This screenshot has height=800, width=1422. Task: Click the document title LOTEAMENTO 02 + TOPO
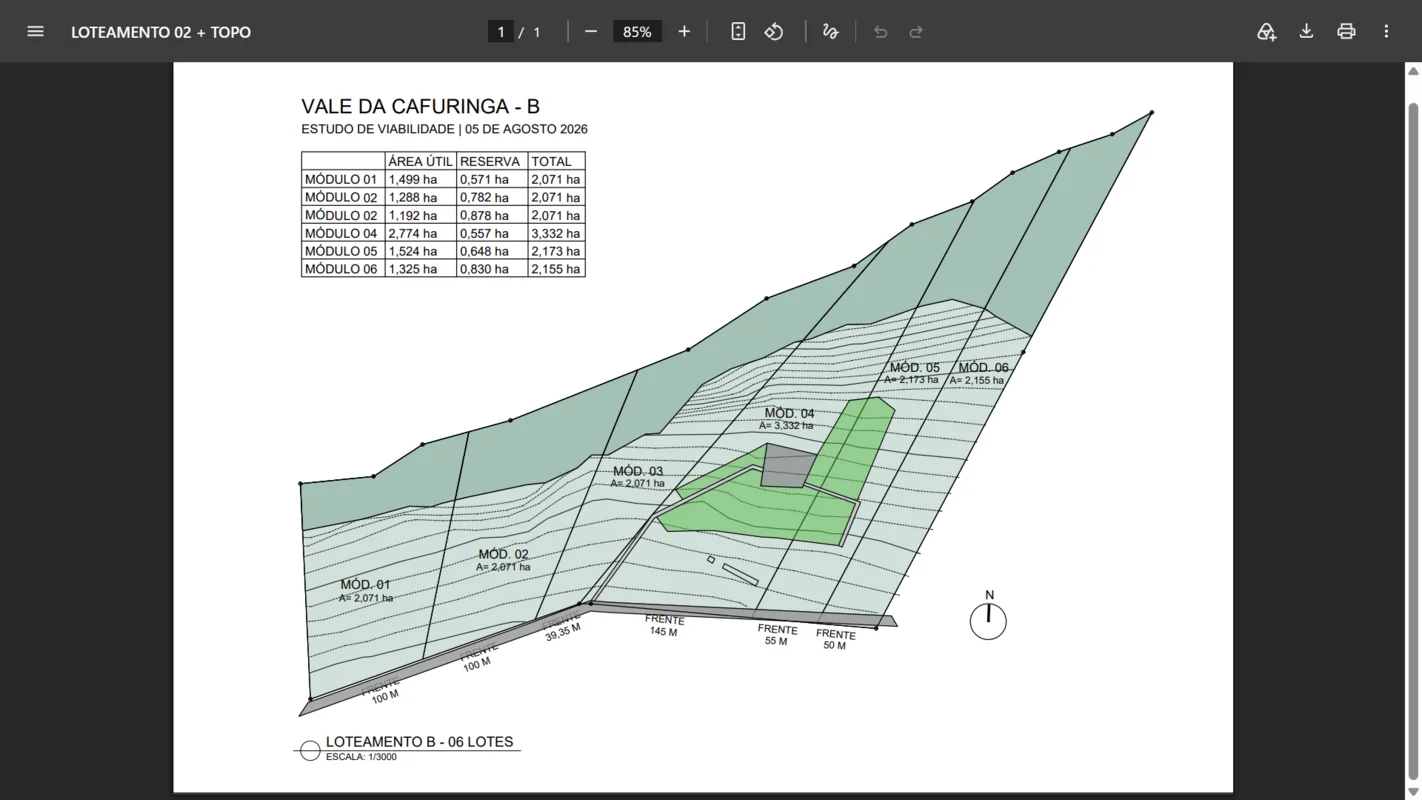[161, 32]
